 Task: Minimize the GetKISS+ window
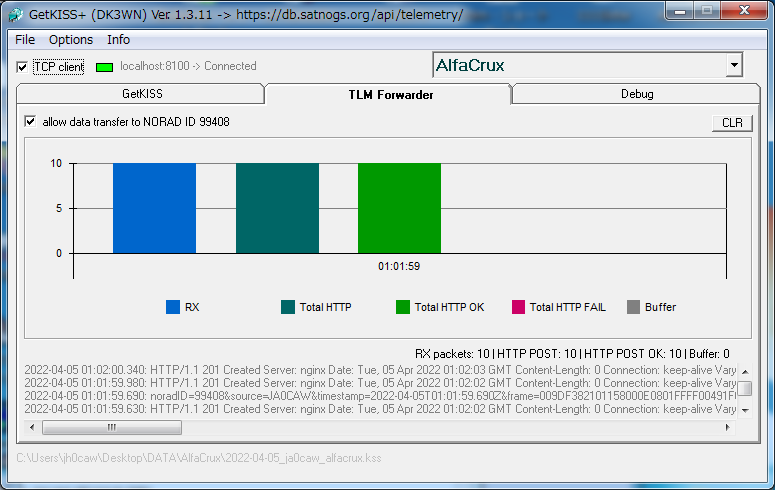680,11
